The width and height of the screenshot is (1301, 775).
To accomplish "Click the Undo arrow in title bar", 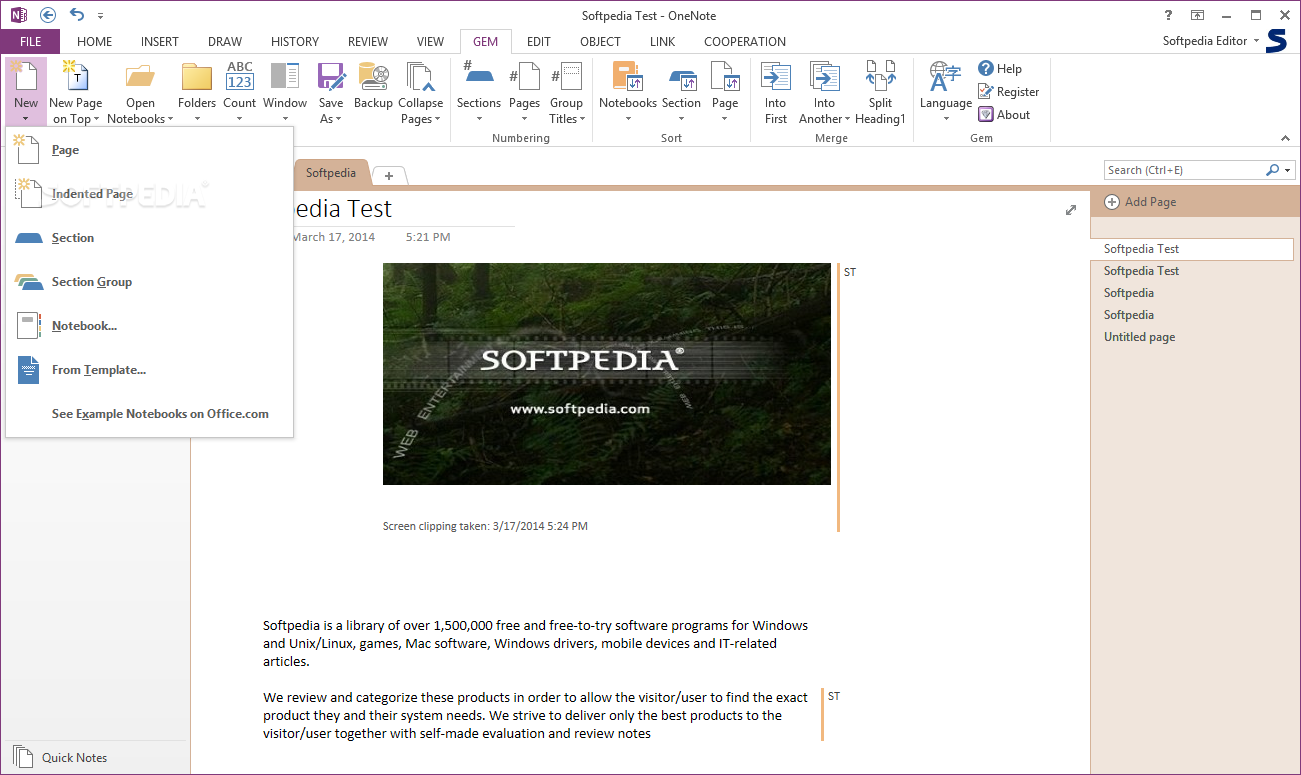I will coord(77,15).
